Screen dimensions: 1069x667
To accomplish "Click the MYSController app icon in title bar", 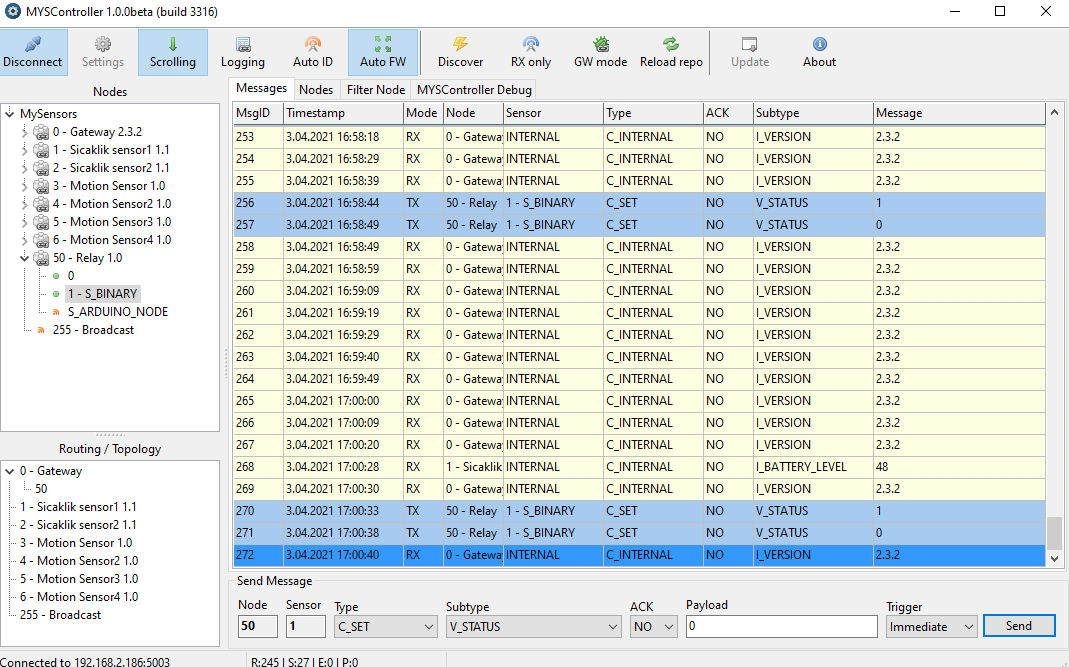I will (x=12, y=12).
